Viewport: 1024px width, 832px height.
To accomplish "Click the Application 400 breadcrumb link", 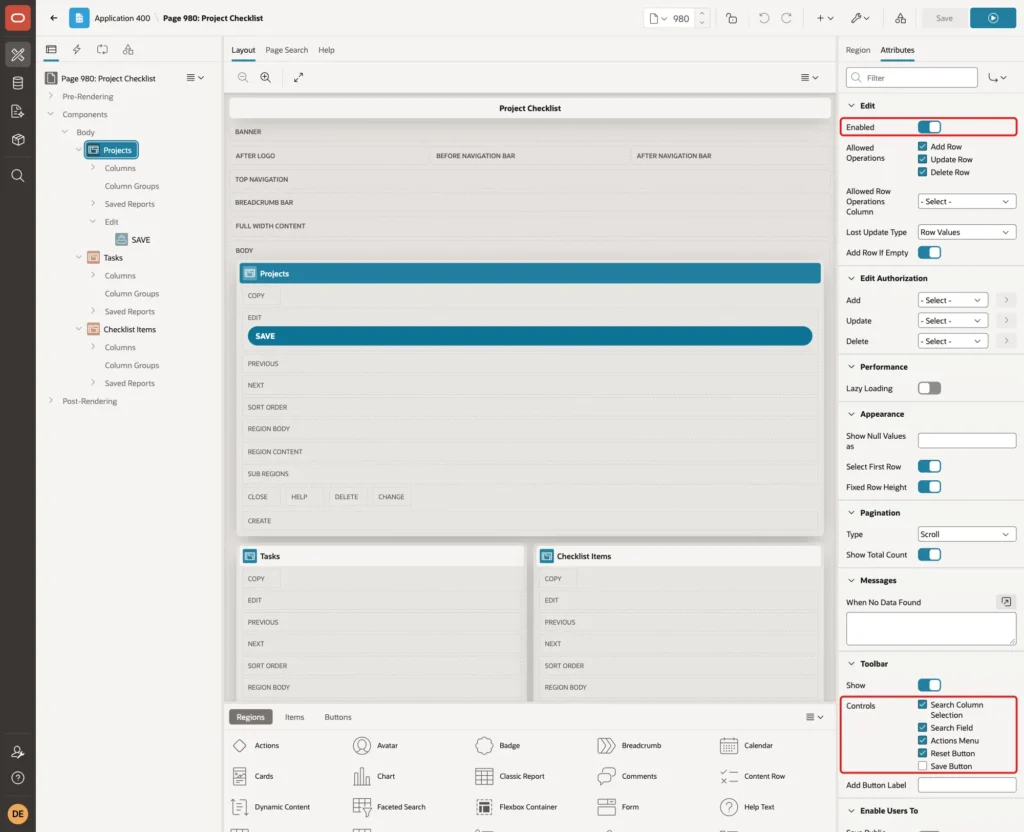I will tap(122, 18).
